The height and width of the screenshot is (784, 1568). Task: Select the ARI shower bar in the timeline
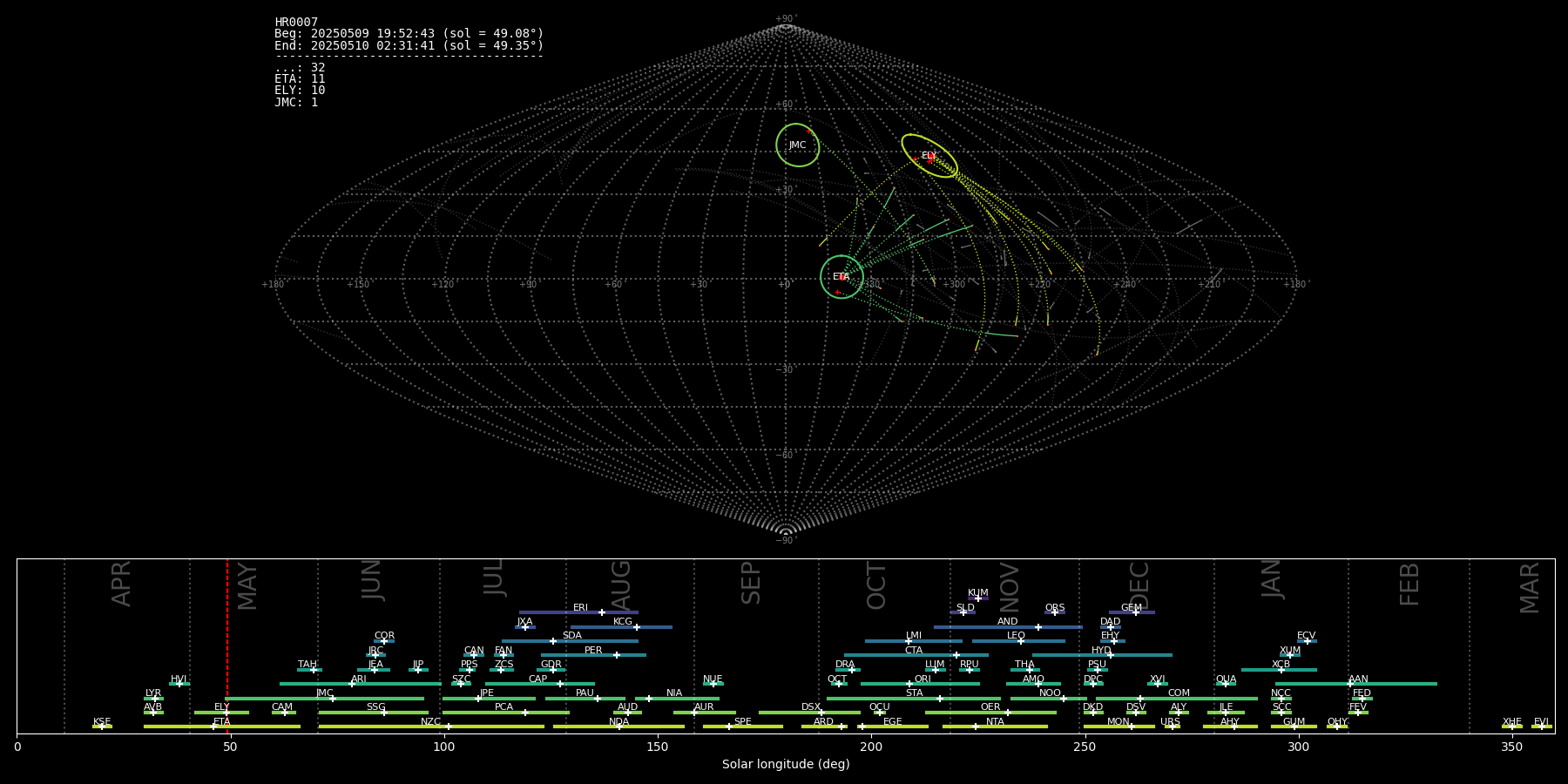tap(360, 684)
